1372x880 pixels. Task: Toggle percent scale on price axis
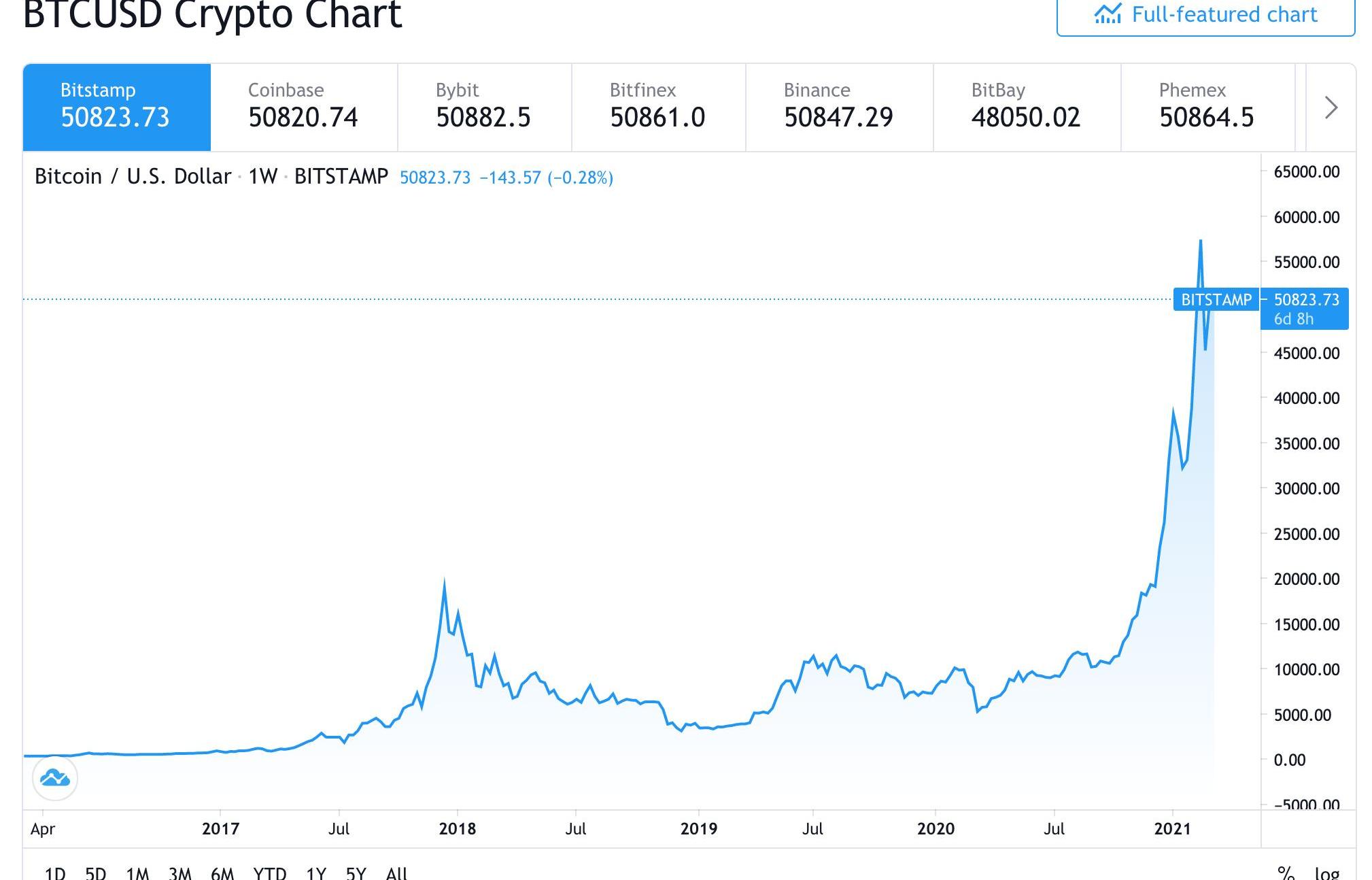[1285, 872]
